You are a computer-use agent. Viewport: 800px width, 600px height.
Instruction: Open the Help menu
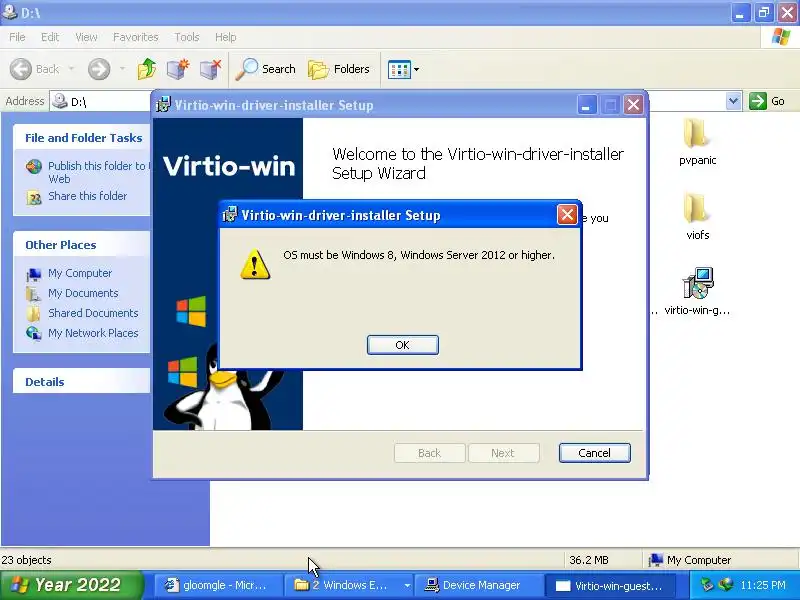point(226,37)
